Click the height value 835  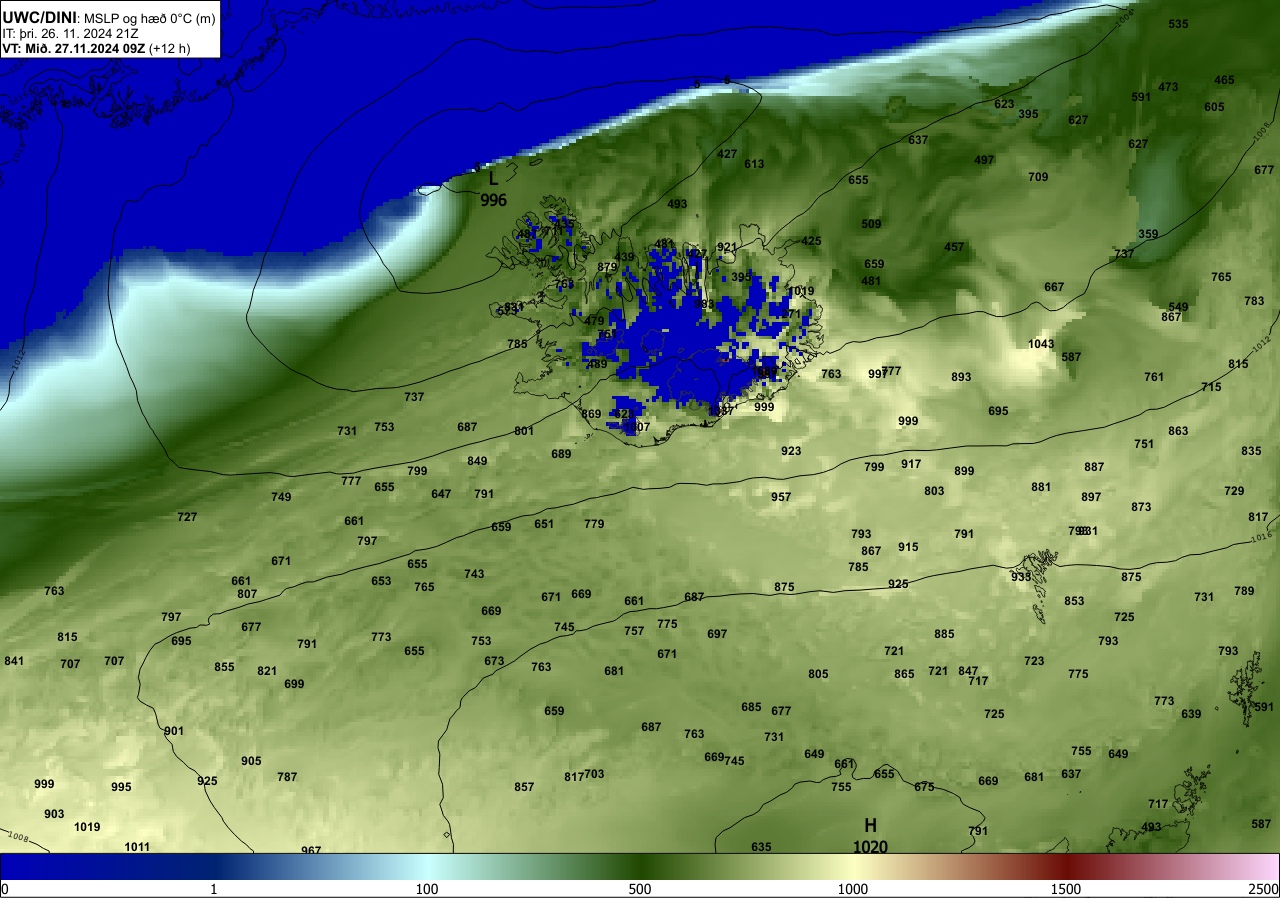[1252, 452]
